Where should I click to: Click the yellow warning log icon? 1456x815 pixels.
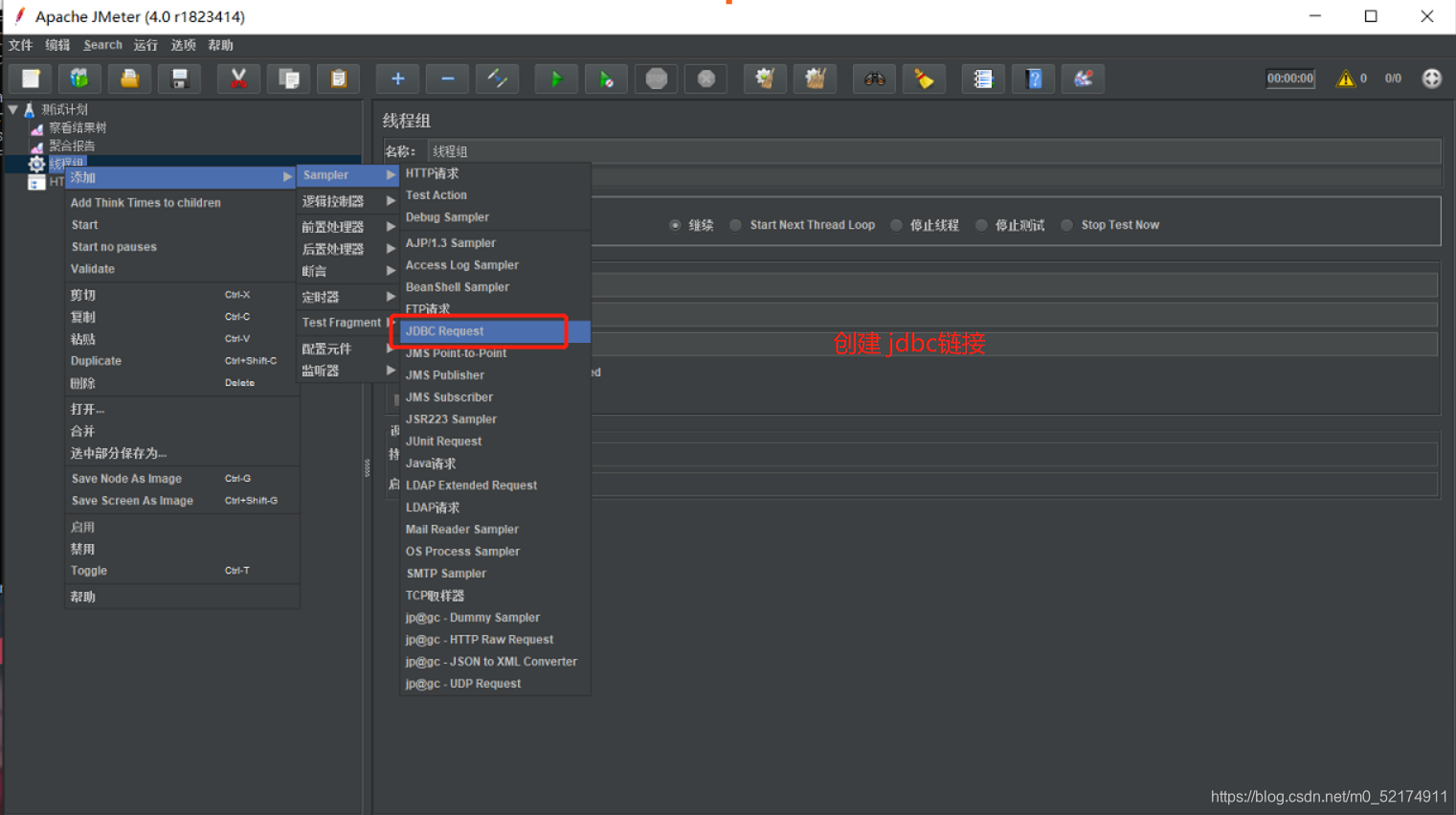pyautogui.click(x=1345, y=79)
